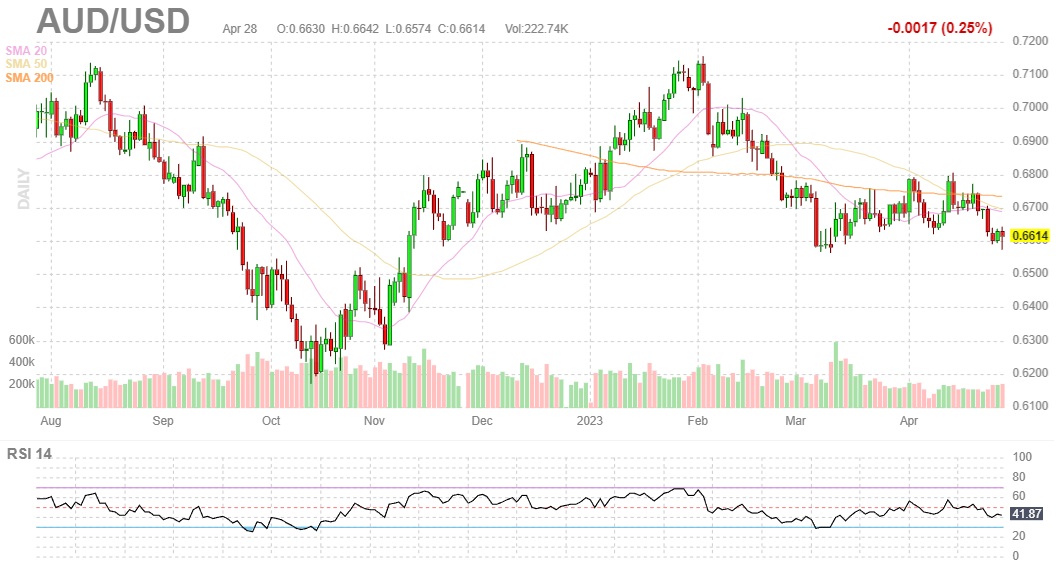Select the SMA 20 legend label
The width and height of the screenshot is (1056, 565).
26,51
